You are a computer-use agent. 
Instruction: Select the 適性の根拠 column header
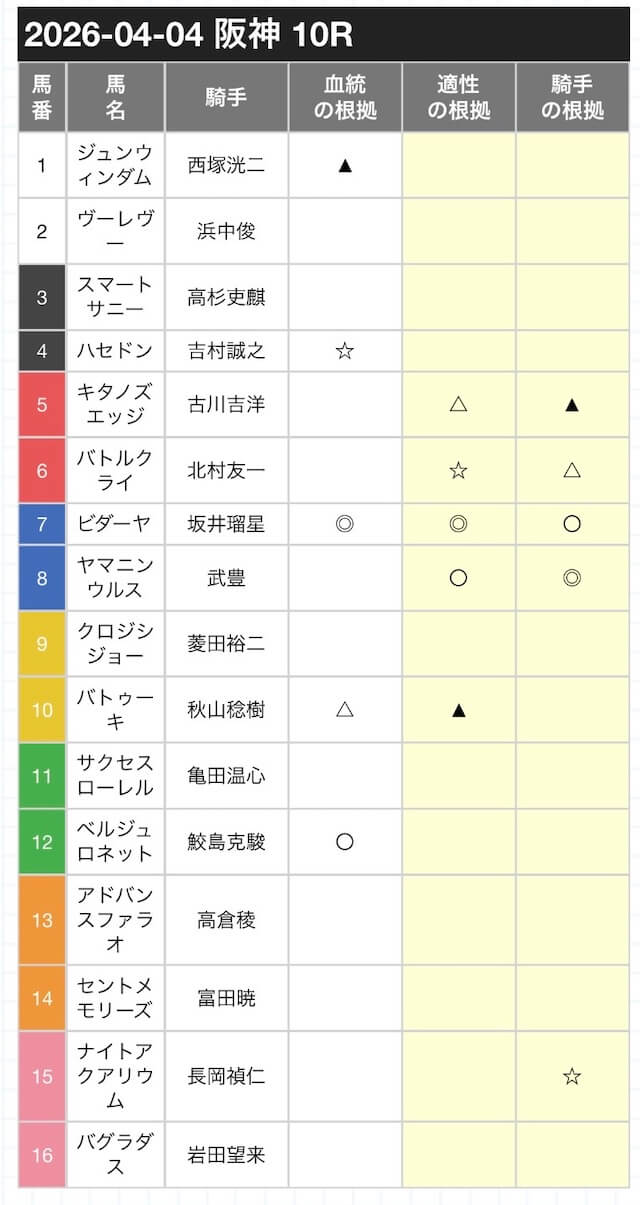pyautogui.click(x=459, y=97)
